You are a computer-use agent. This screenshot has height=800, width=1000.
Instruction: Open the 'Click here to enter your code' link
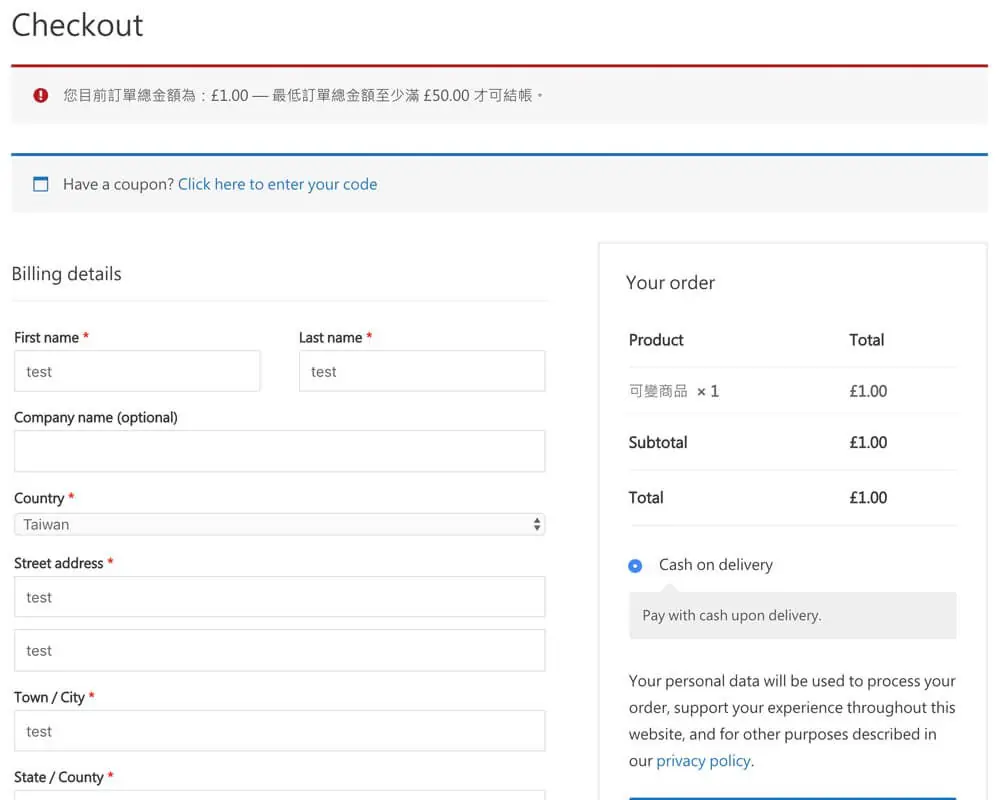(x=277, y=184)
